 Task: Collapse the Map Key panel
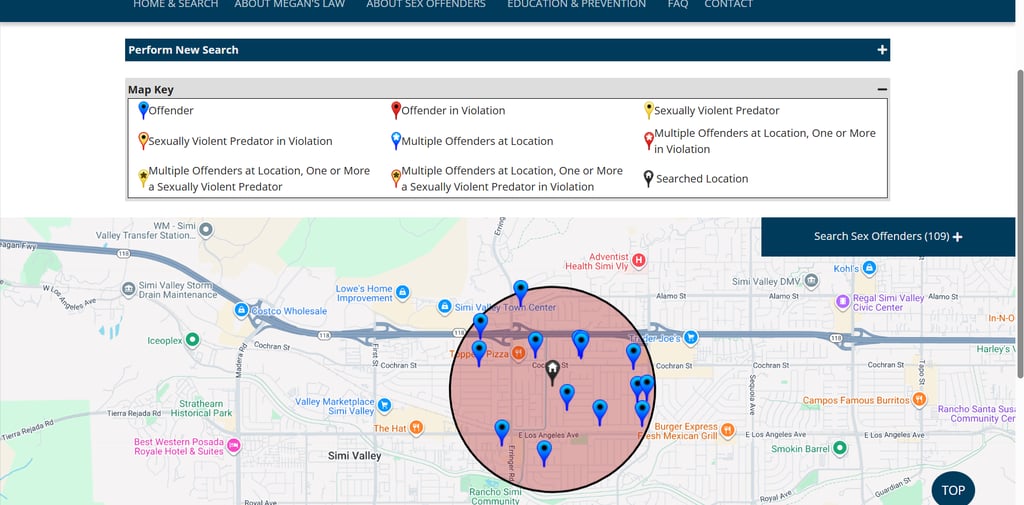point(882,90)
